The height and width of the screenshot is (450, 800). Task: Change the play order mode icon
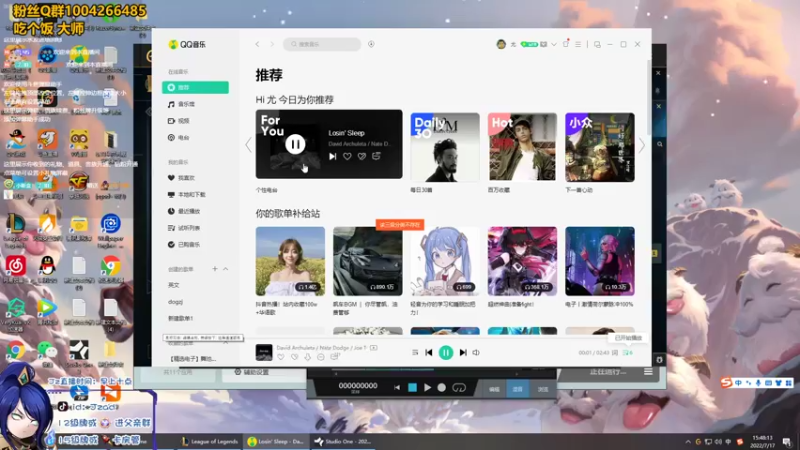click(x=415, y=353)
